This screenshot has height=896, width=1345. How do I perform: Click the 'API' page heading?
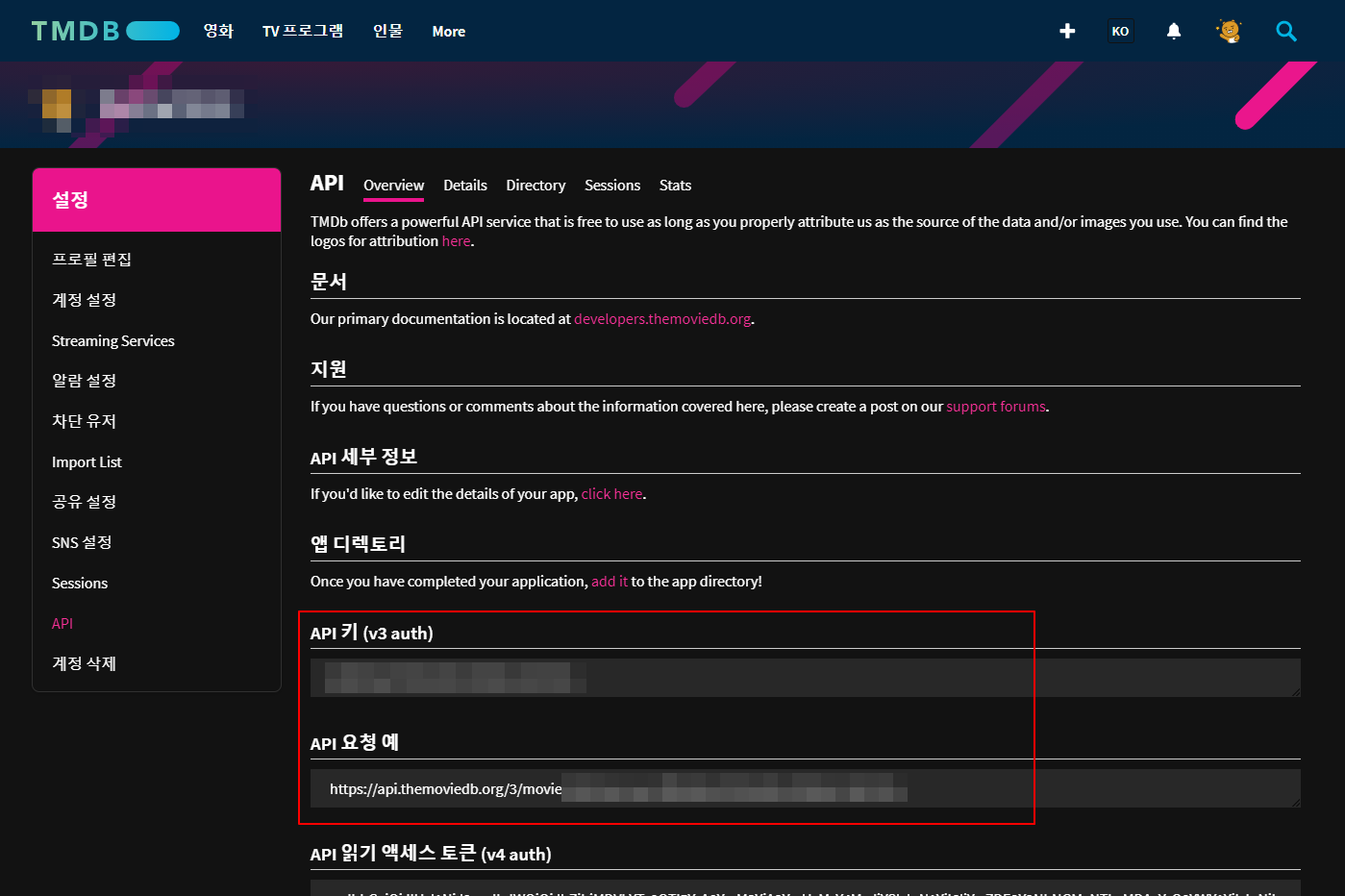[327, 184]
